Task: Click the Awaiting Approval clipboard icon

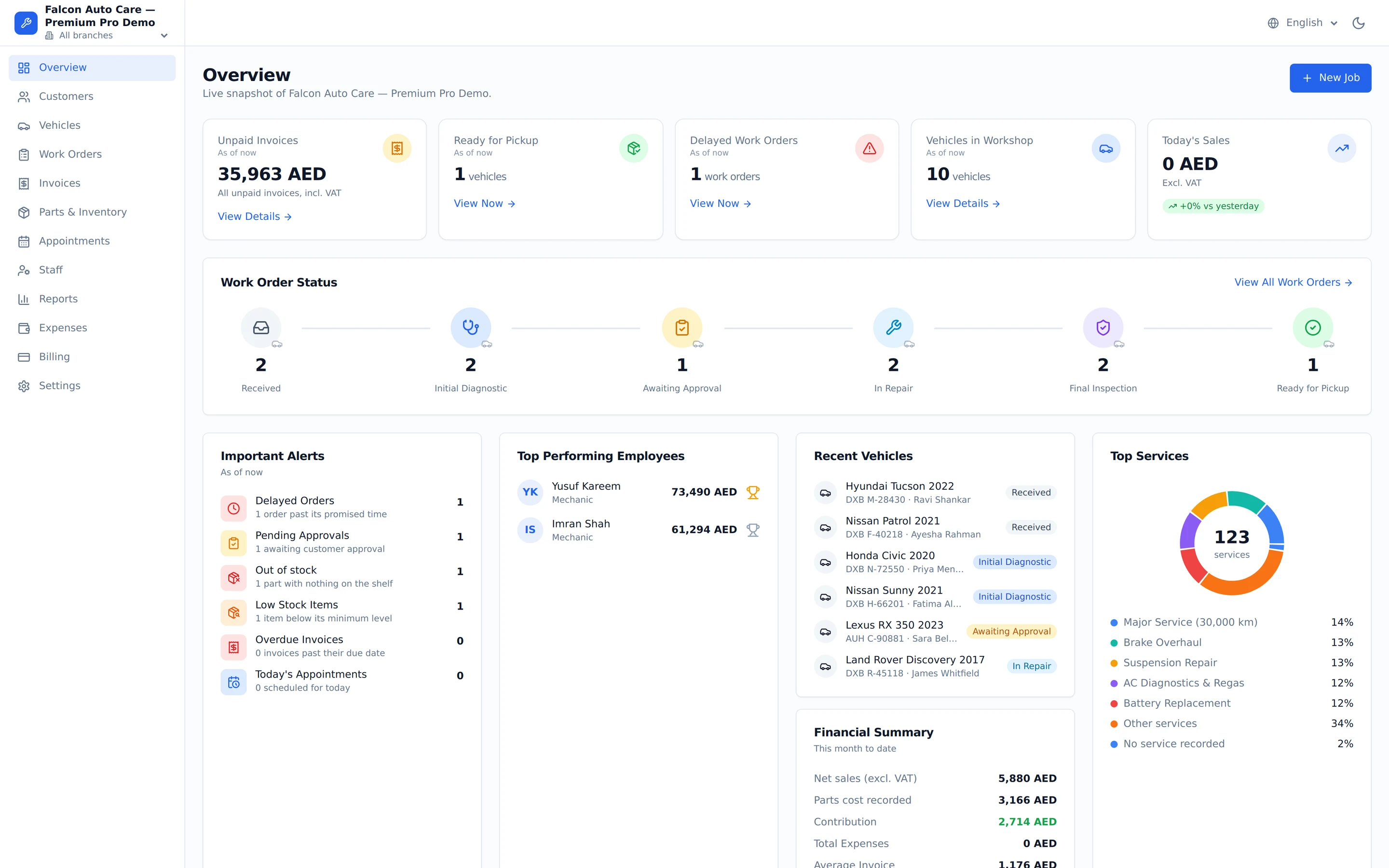Action: pos(682,328)
